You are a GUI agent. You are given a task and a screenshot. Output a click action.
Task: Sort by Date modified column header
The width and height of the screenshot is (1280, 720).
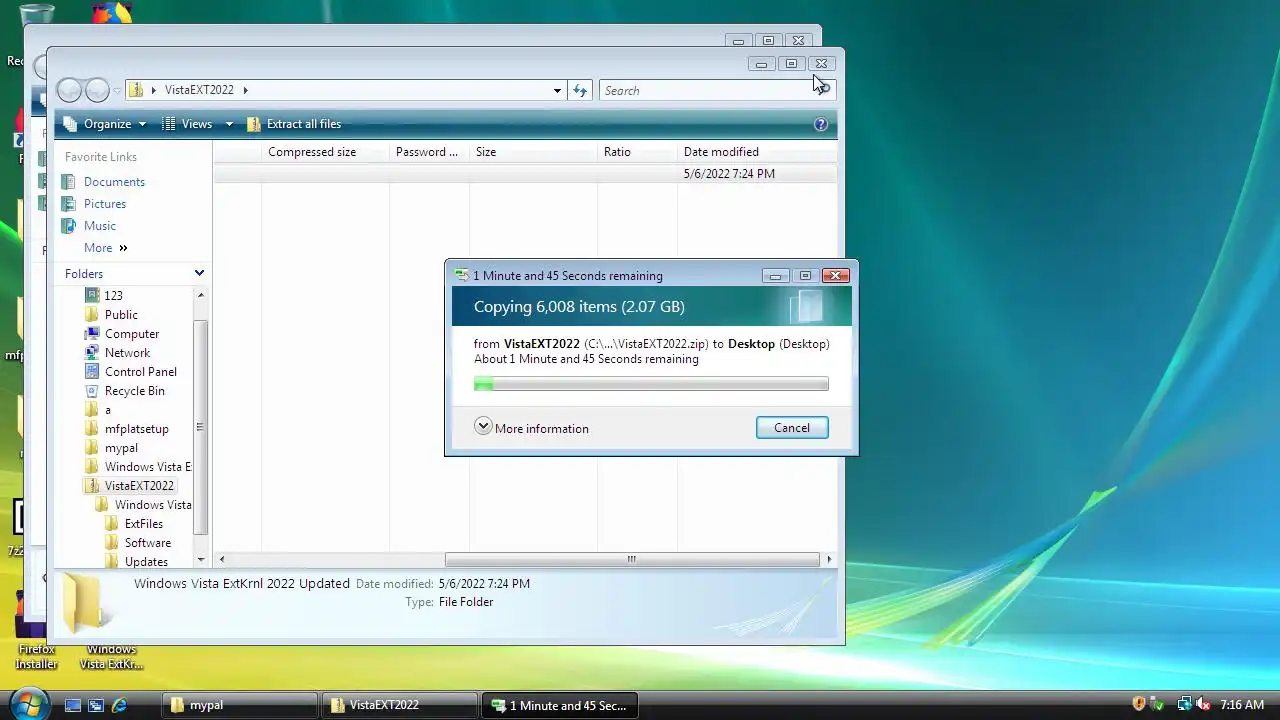coord(756,152)
